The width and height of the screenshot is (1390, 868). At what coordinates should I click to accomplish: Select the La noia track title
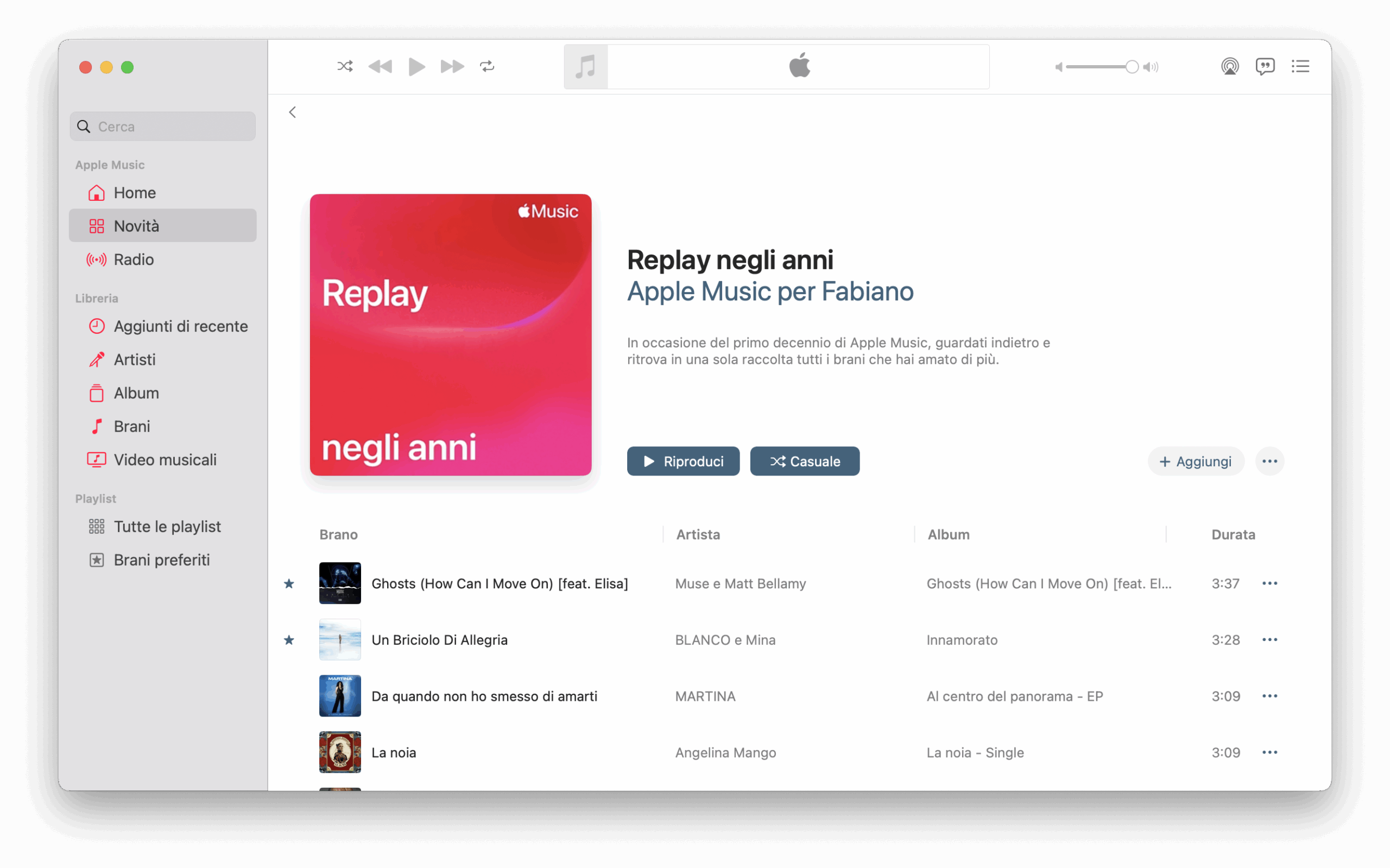click(x=394, y=752)
